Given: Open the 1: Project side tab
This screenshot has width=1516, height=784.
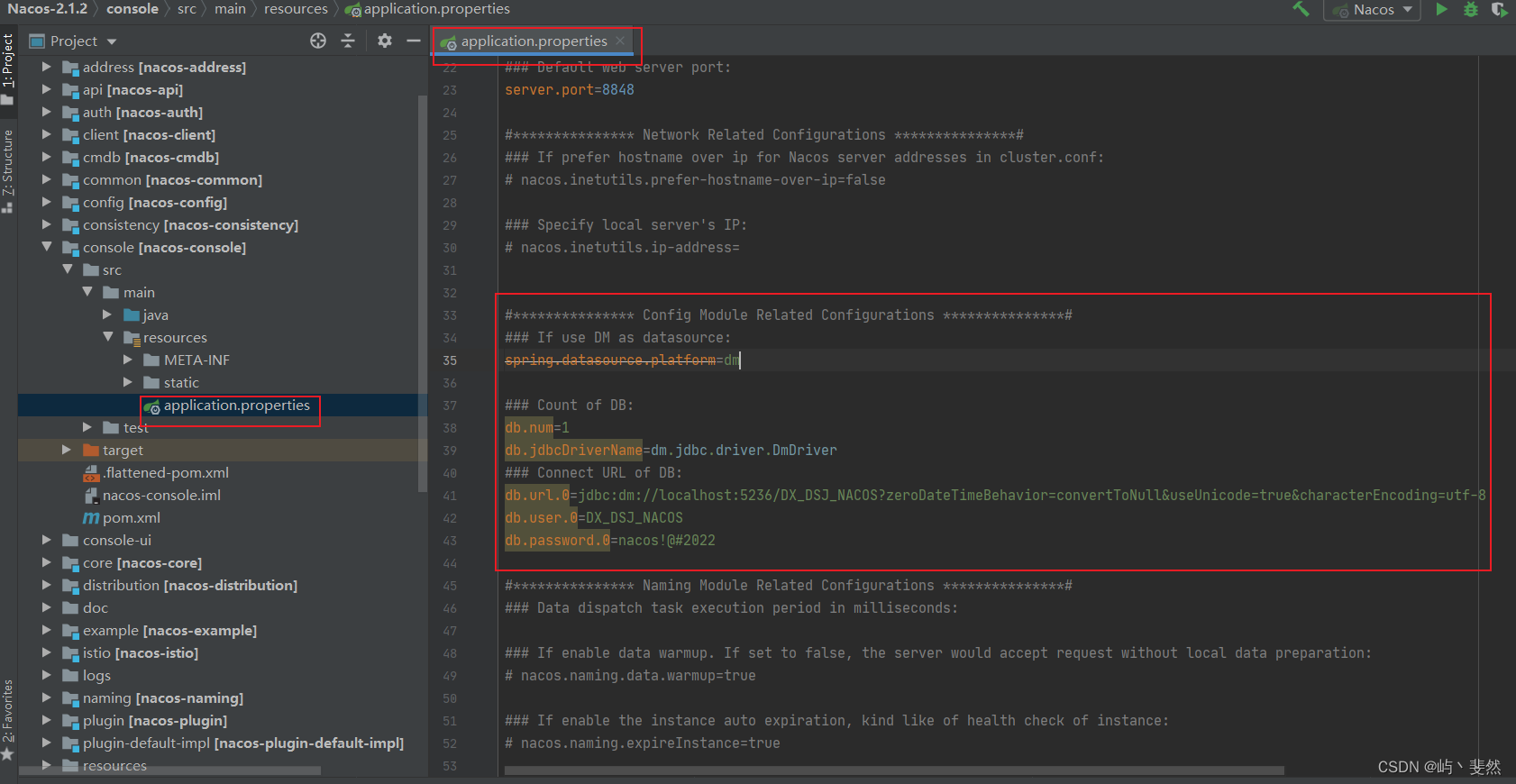Looking at the screenshot, I should tap(8, 68).
